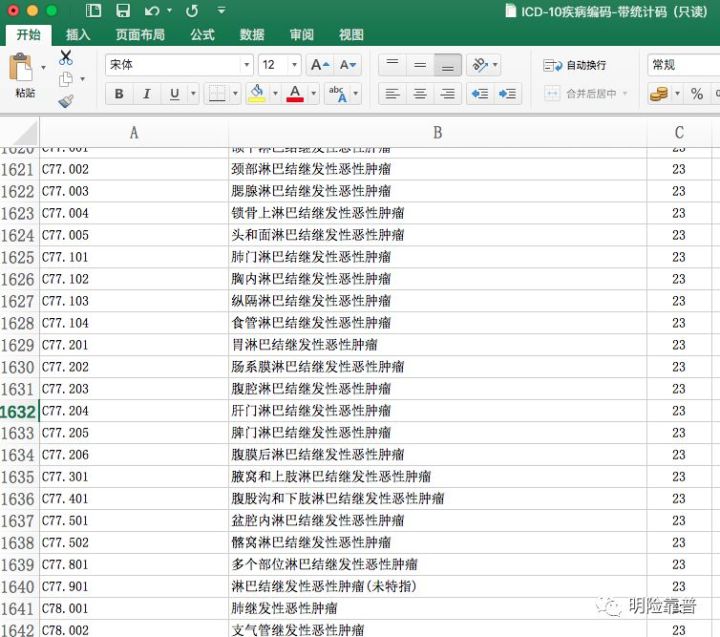Switch to the 页面布局 tab
720x637 pixels.
click(140, 34)
